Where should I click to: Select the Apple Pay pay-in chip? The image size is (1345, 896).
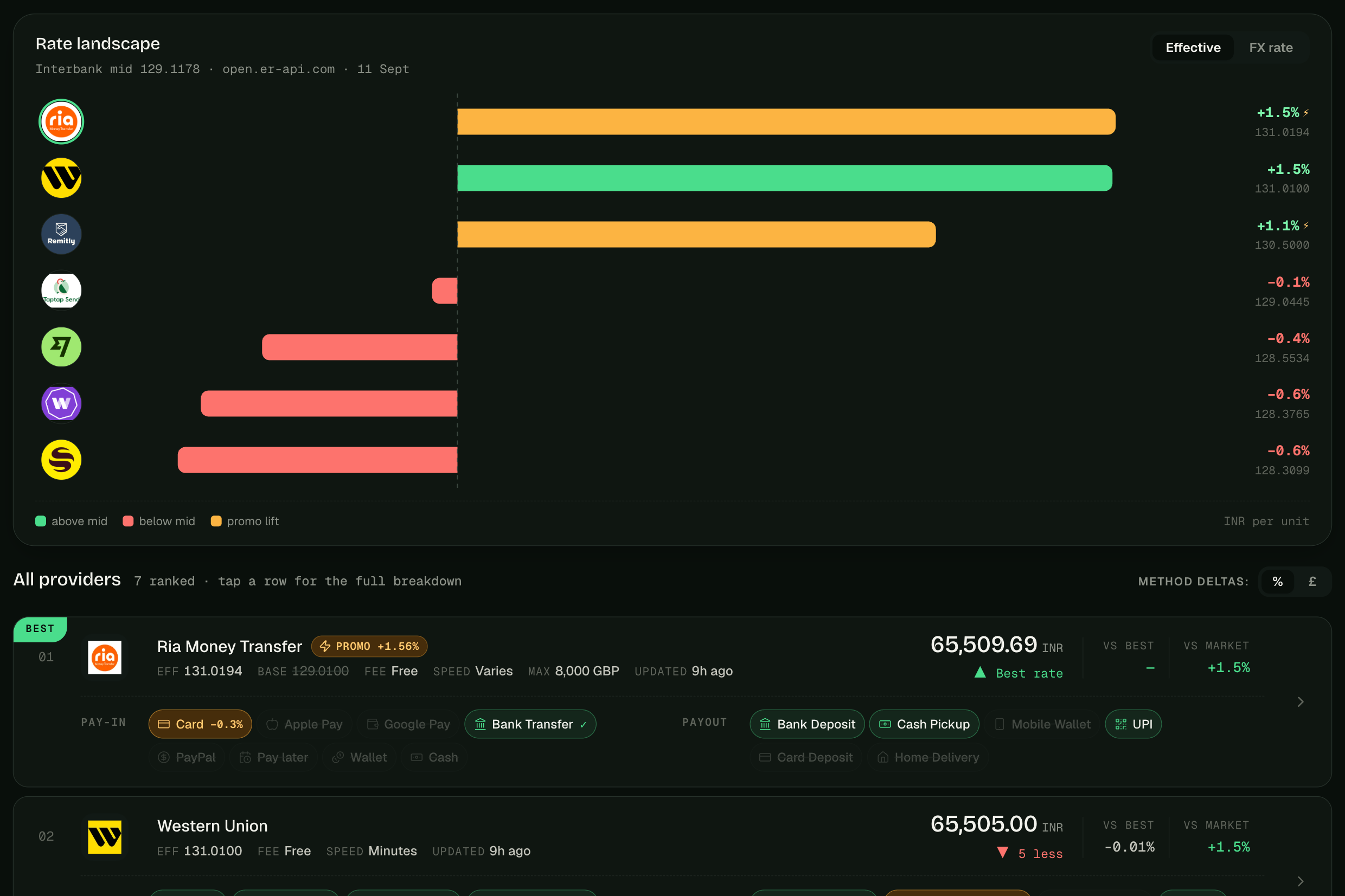click(304, 724)
